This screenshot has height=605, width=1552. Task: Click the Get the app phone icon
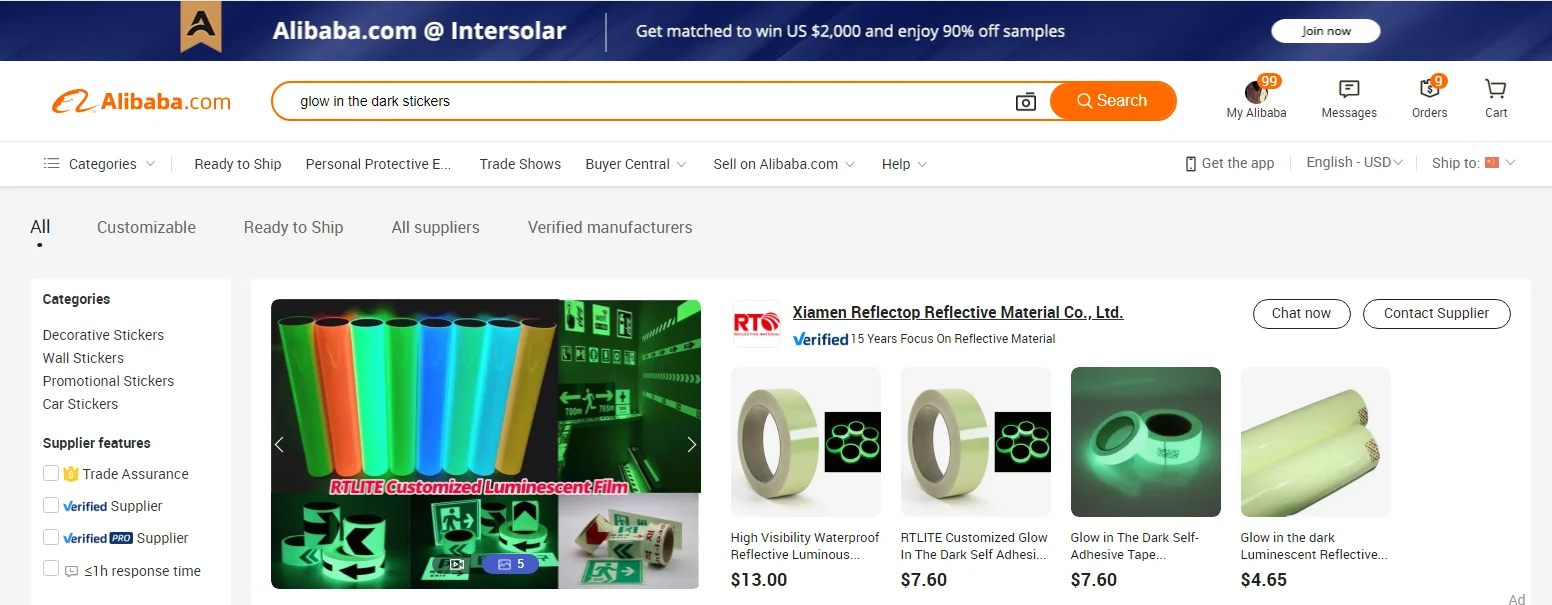[1190, 163]
